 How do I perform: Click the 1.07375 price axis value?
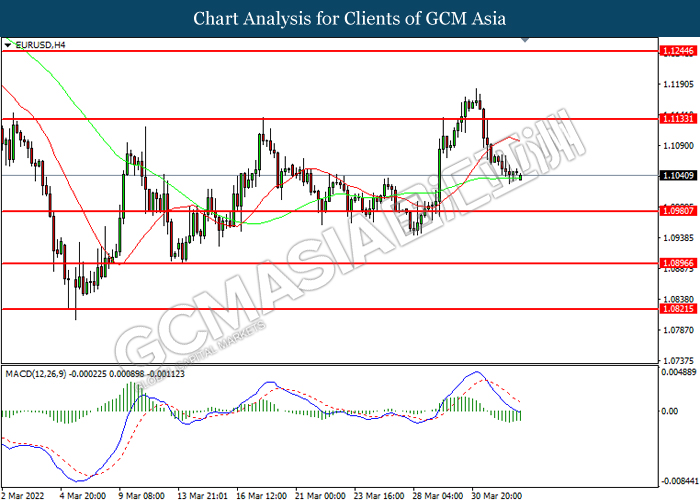(x=679, y=360)
